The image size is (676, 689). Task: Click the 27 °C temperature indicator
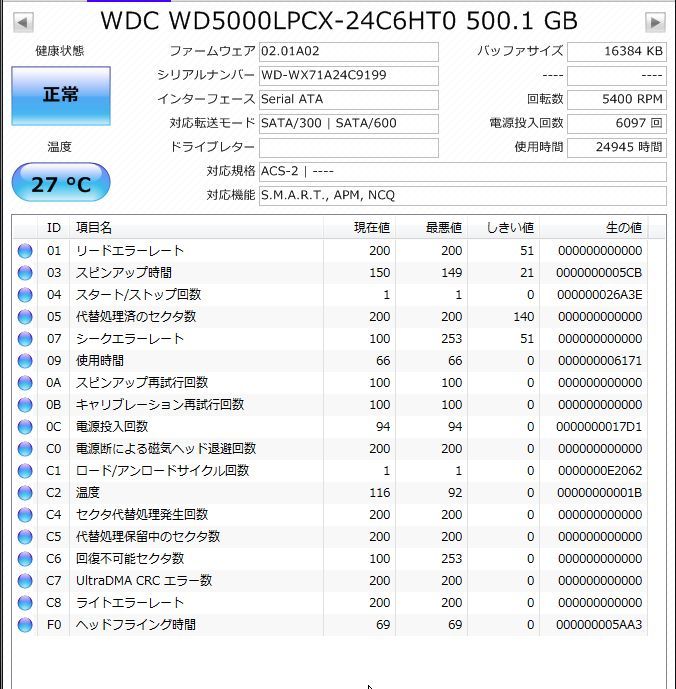(61, 183)
